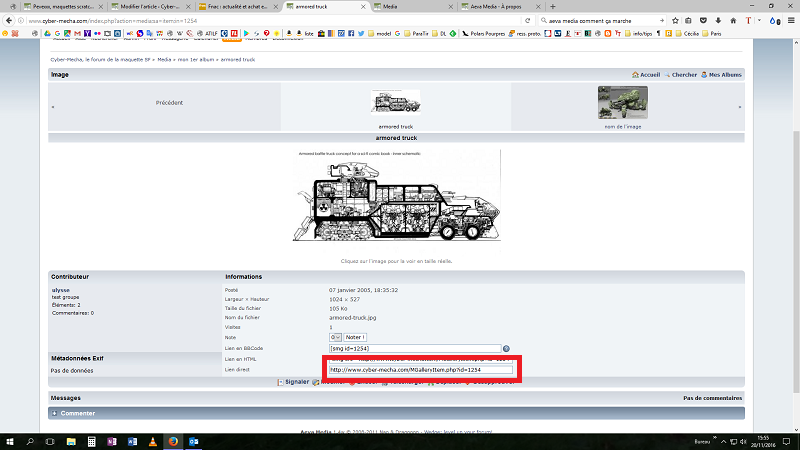Open File Explorer from the taskbar

(x=71, y=441)
